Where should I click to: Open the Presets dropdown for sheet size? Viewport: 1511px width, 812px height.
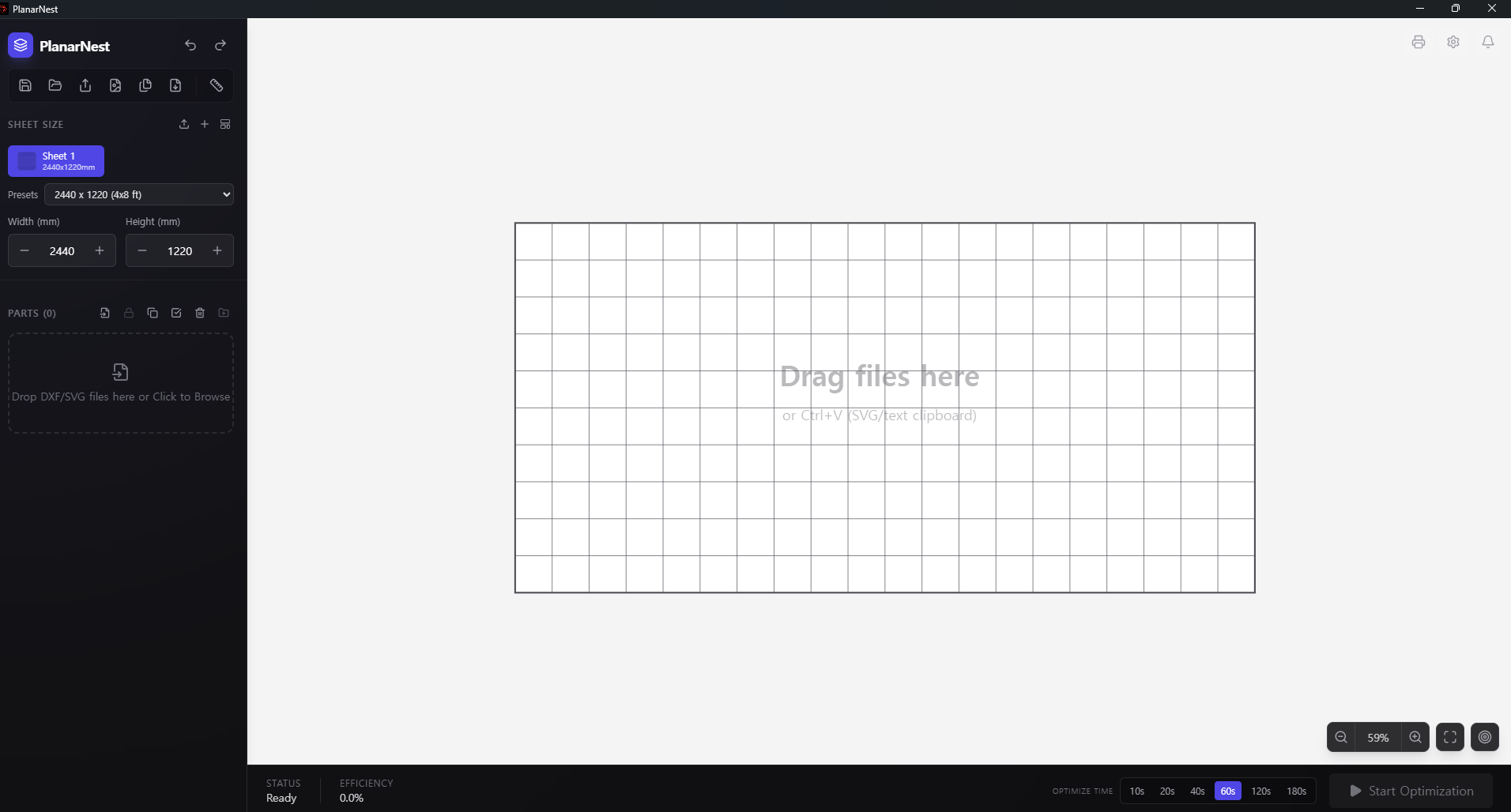(139, 194)
